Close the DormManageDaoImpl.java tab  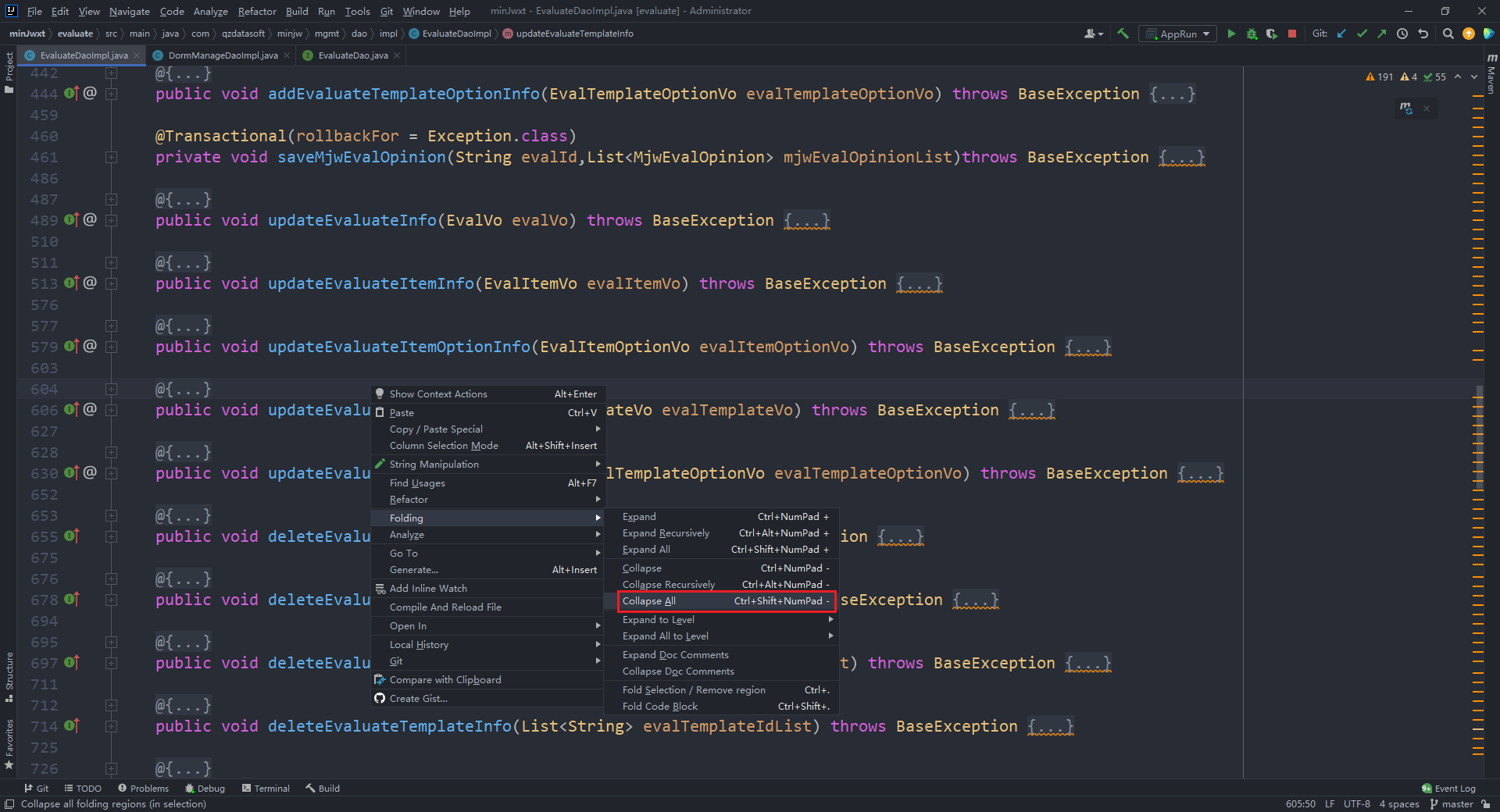(x=287, y=55)
